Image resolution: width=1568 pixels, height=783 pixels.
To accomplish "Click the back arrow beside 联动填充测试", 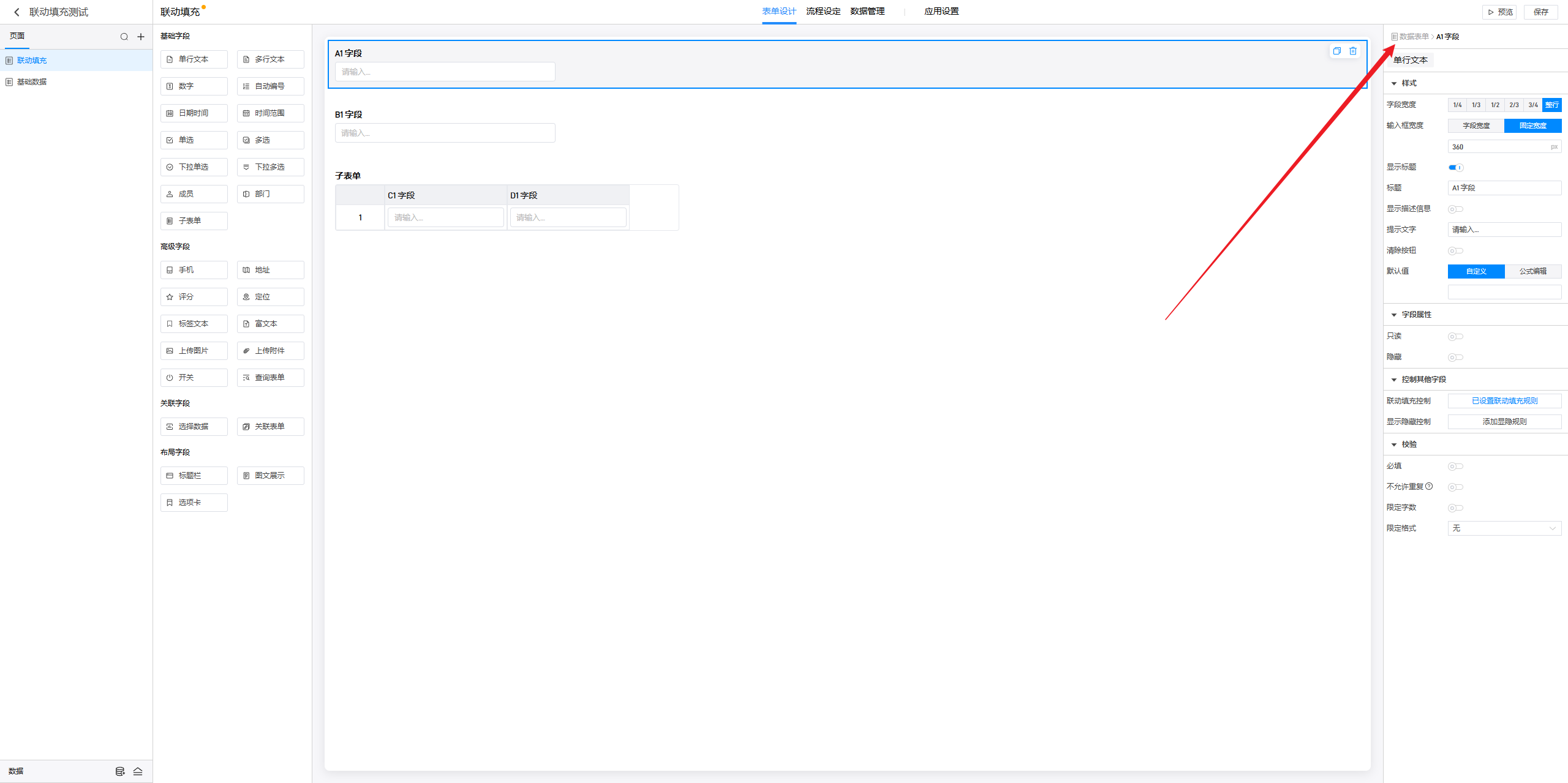I will (17, 12).
